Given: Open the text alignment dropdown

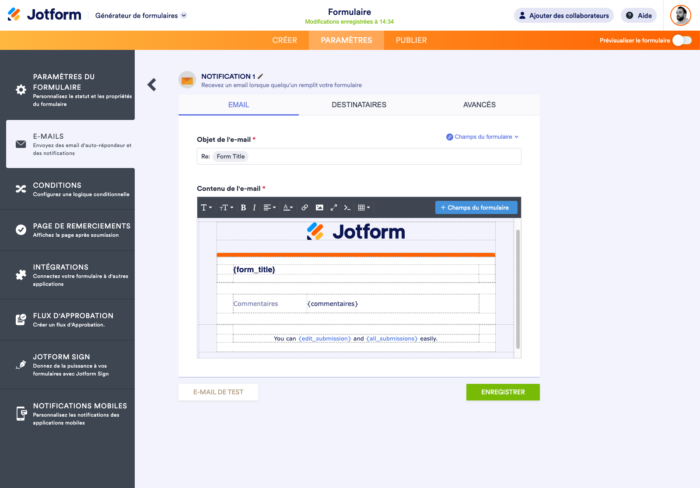Looking at the screenshot, I should point(269,208).
